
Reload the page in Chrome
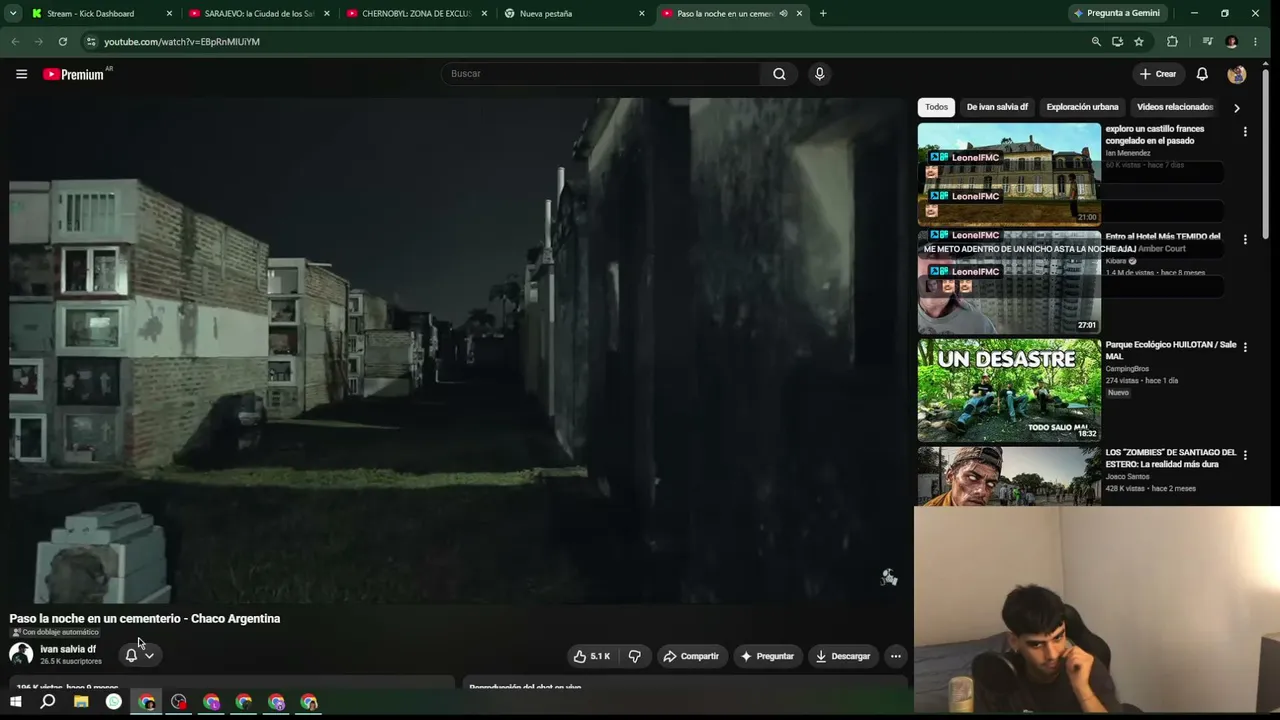click(62, 42)
